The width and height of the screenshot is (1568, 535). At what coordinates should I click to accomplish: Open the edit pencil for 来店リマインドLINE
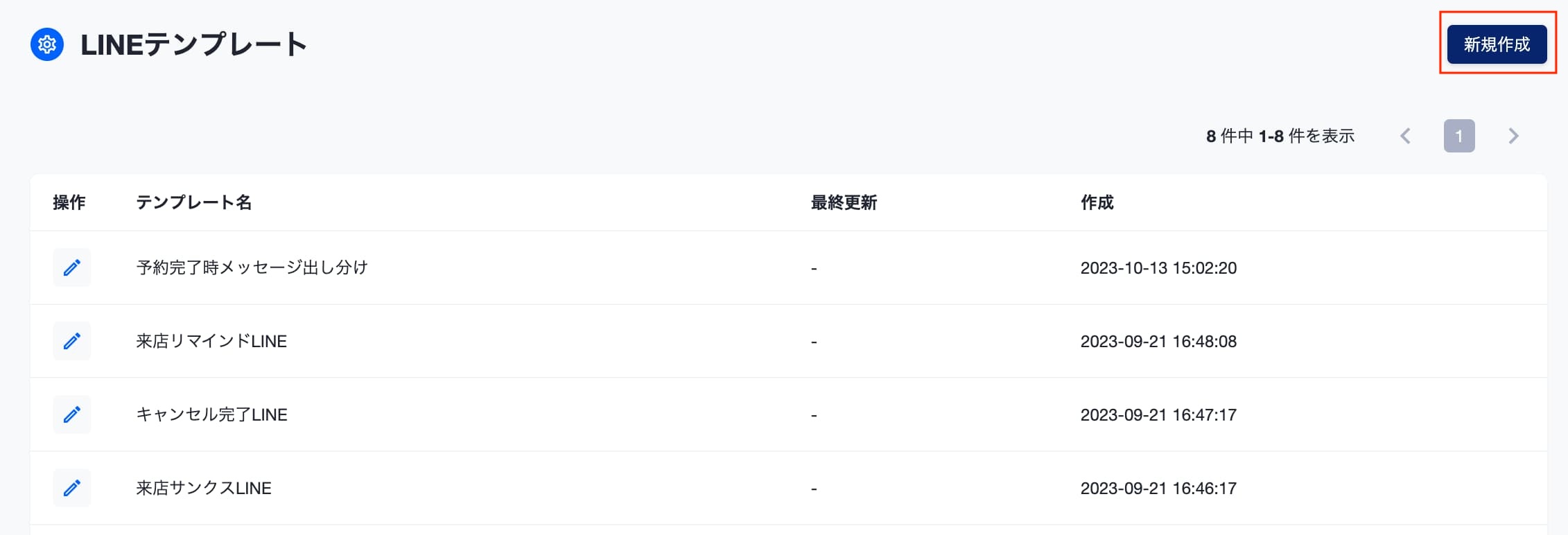tap(72, 341)
